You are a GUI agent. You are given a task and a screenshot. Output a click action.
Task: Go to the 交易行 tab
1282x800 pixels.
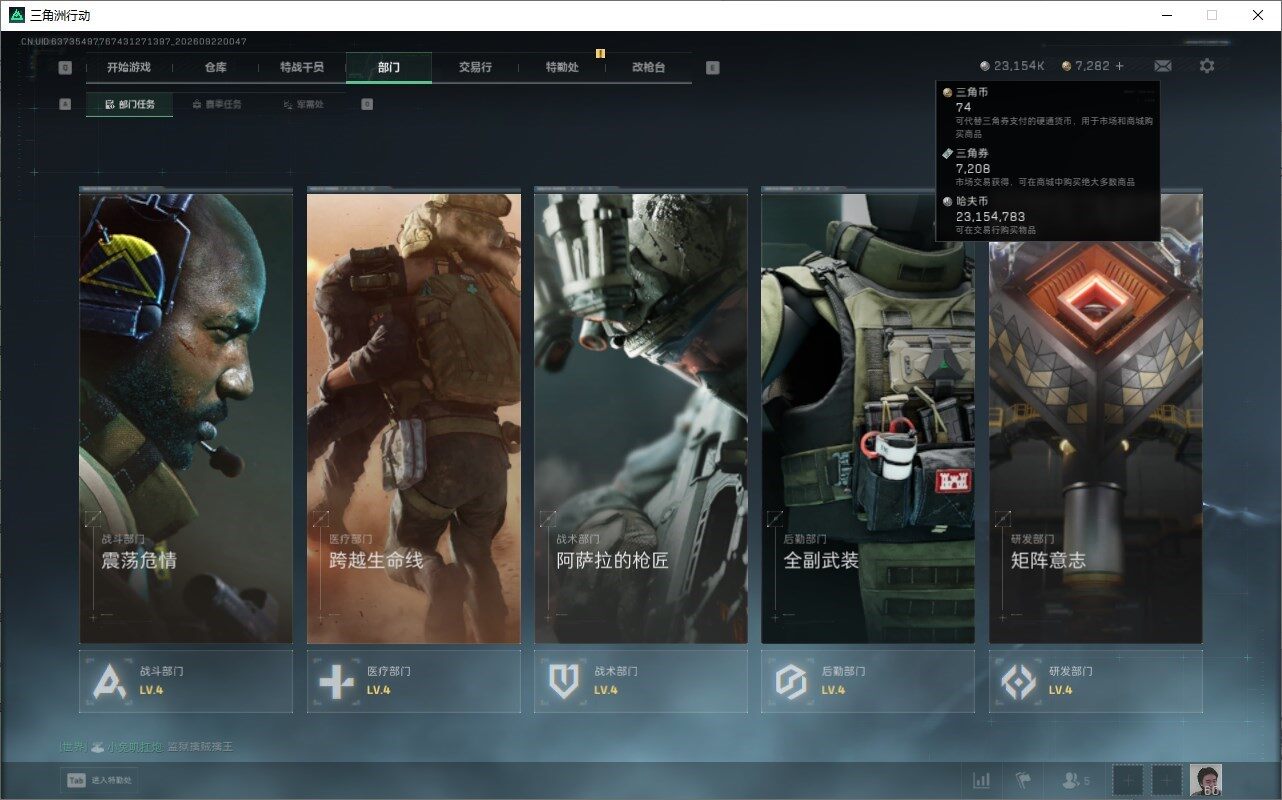coord(475,67)
